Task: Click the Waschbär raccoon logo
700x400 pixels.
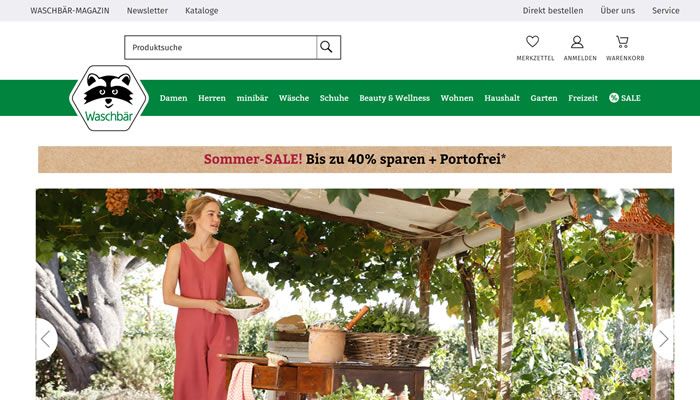Action: pos(109,98)
